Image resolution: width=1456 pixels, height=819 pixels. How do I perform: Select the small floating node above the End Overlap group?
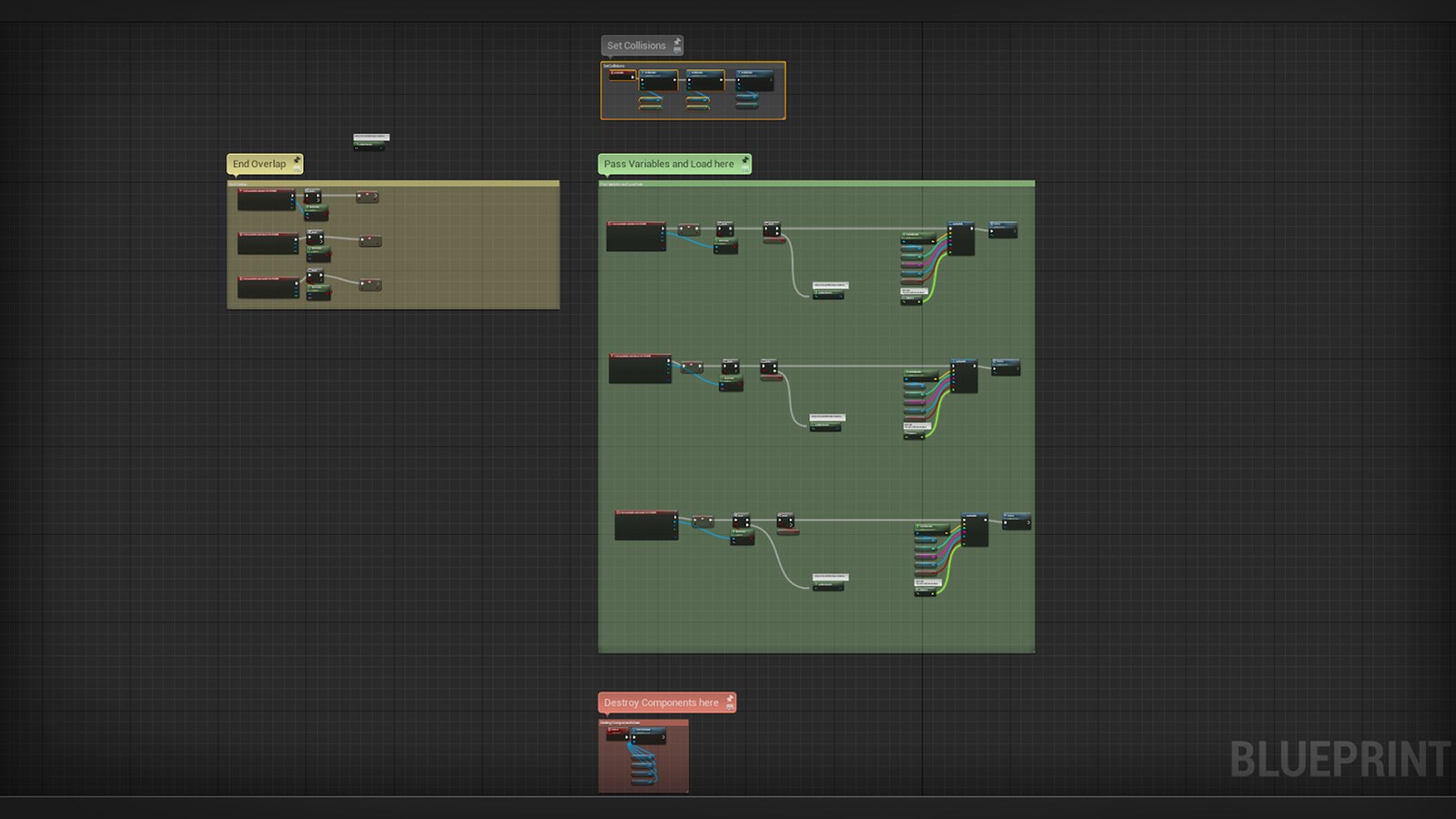[371, 142]
